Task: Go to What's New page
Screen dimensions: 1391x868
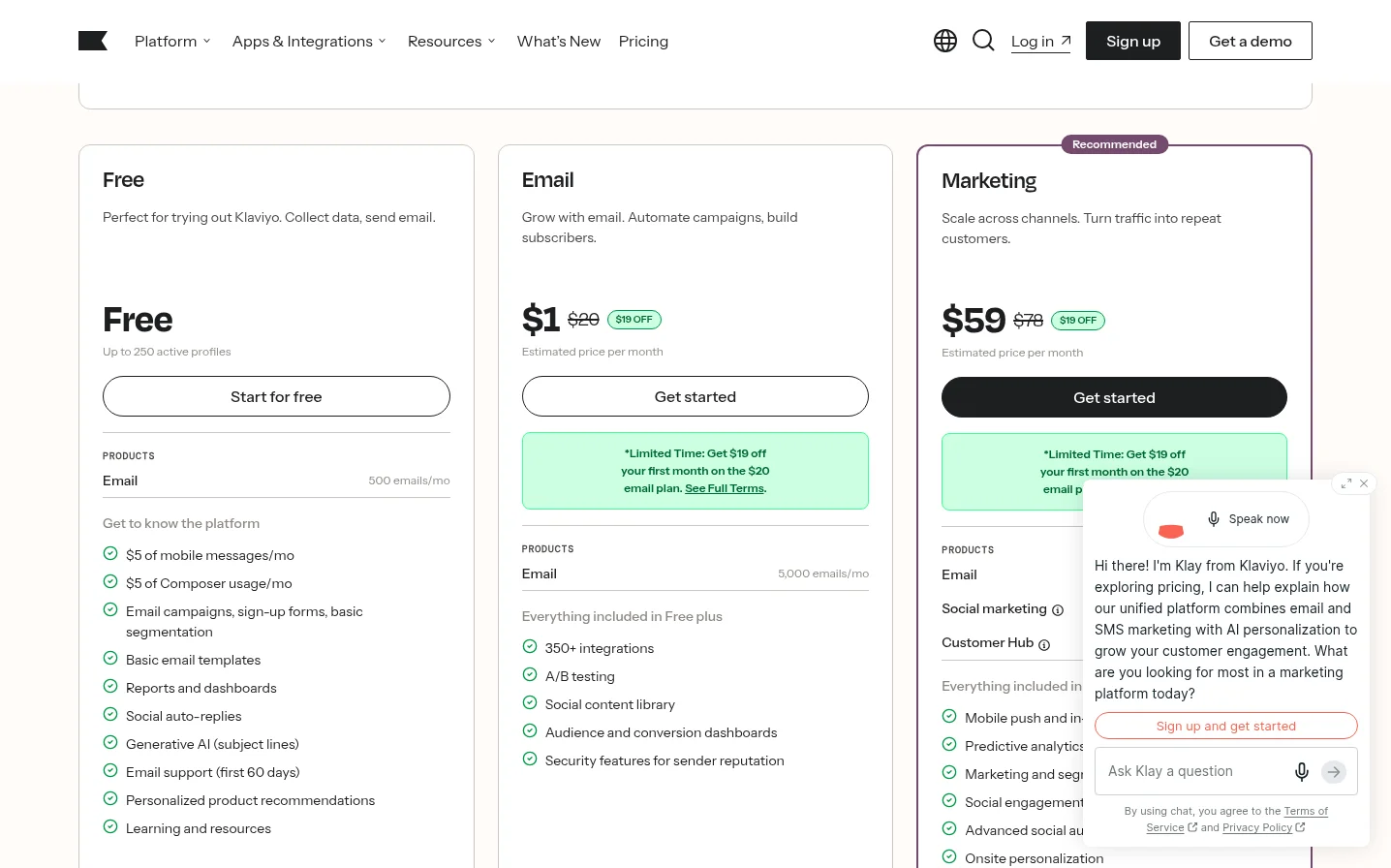Action: tap(559, 41)
